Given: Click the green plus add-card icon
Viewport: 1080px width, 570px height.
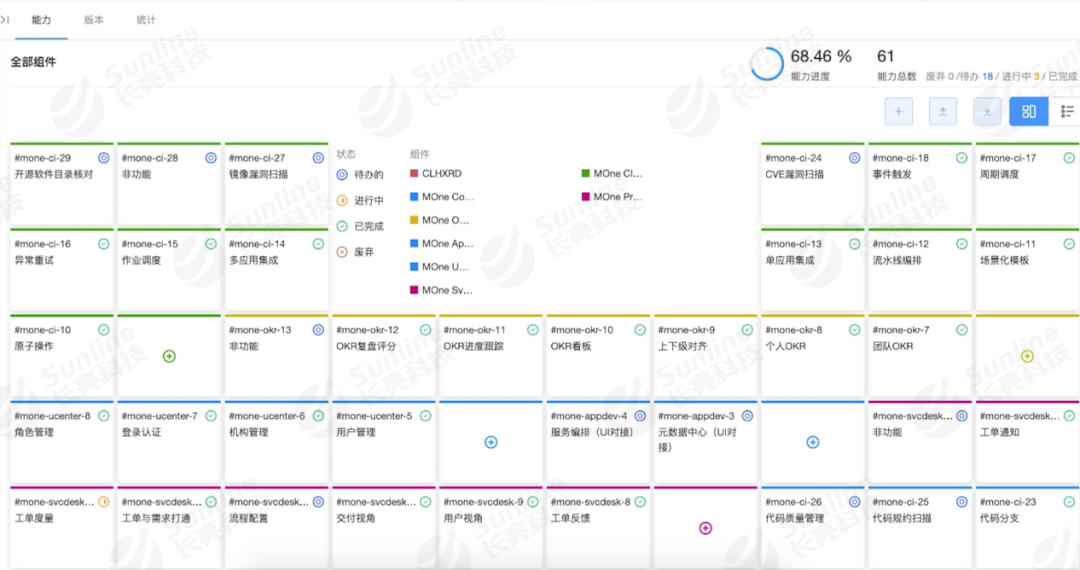Looking at the screenshot, I should click(x=169, y=356).
